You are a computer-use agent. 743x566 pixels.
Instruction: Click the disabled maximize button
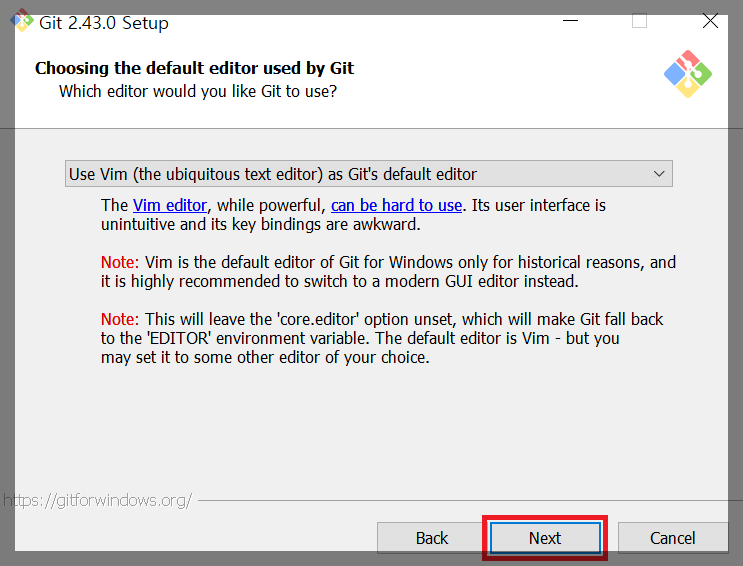pos(639,21)
